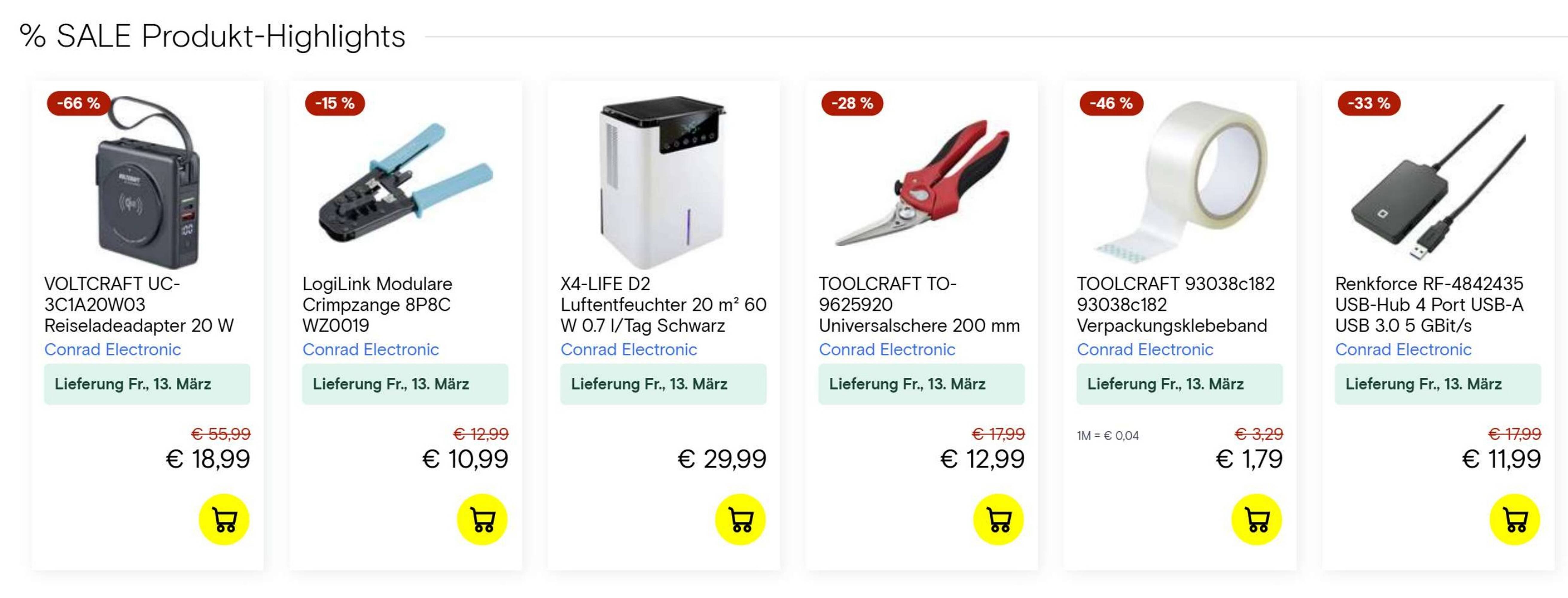Click the SALE Produkt-Highlights heading
The image size is (1568, 598).
(x=212, y=36)
